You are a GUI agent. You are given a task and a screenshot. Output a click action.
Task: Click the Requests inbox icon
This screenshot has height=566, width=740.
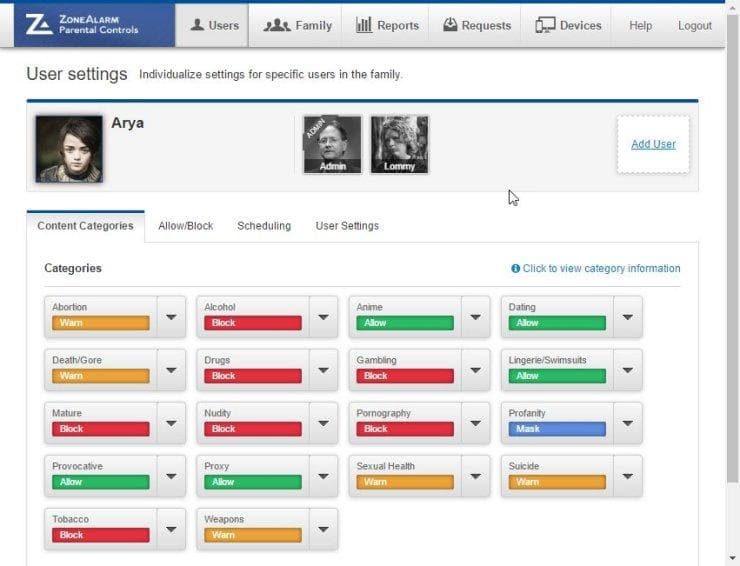click(x=450, y=25)
